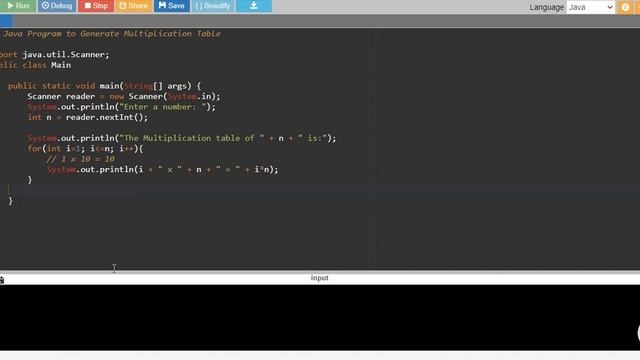The image size is (640, 360).
Task: Click the icon at the console's left edge
Action: click(2, 280)
